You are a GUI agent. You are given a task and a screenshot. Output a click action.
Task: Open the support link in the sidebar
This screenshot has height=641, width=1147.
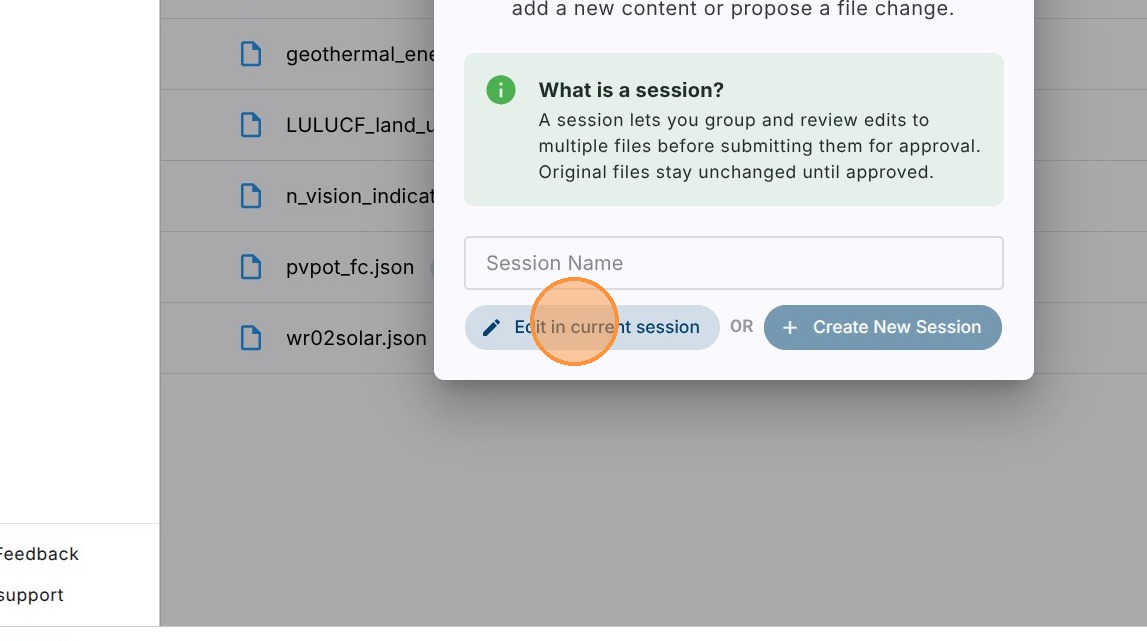32,595
